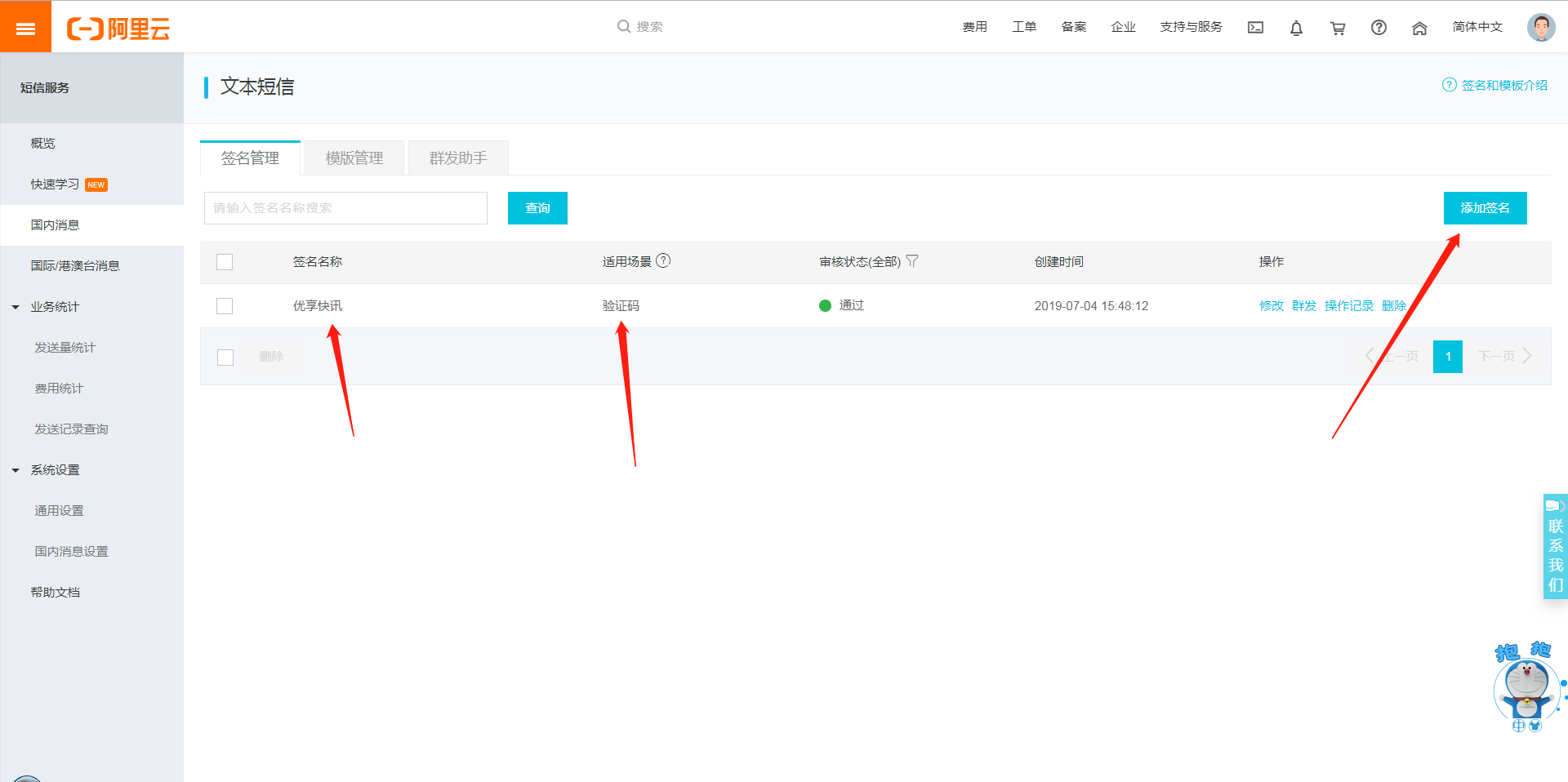This screenshot has height=782, width=1568.
Task: Collapse the 系统设置 section
Action: tap(16, 470)
